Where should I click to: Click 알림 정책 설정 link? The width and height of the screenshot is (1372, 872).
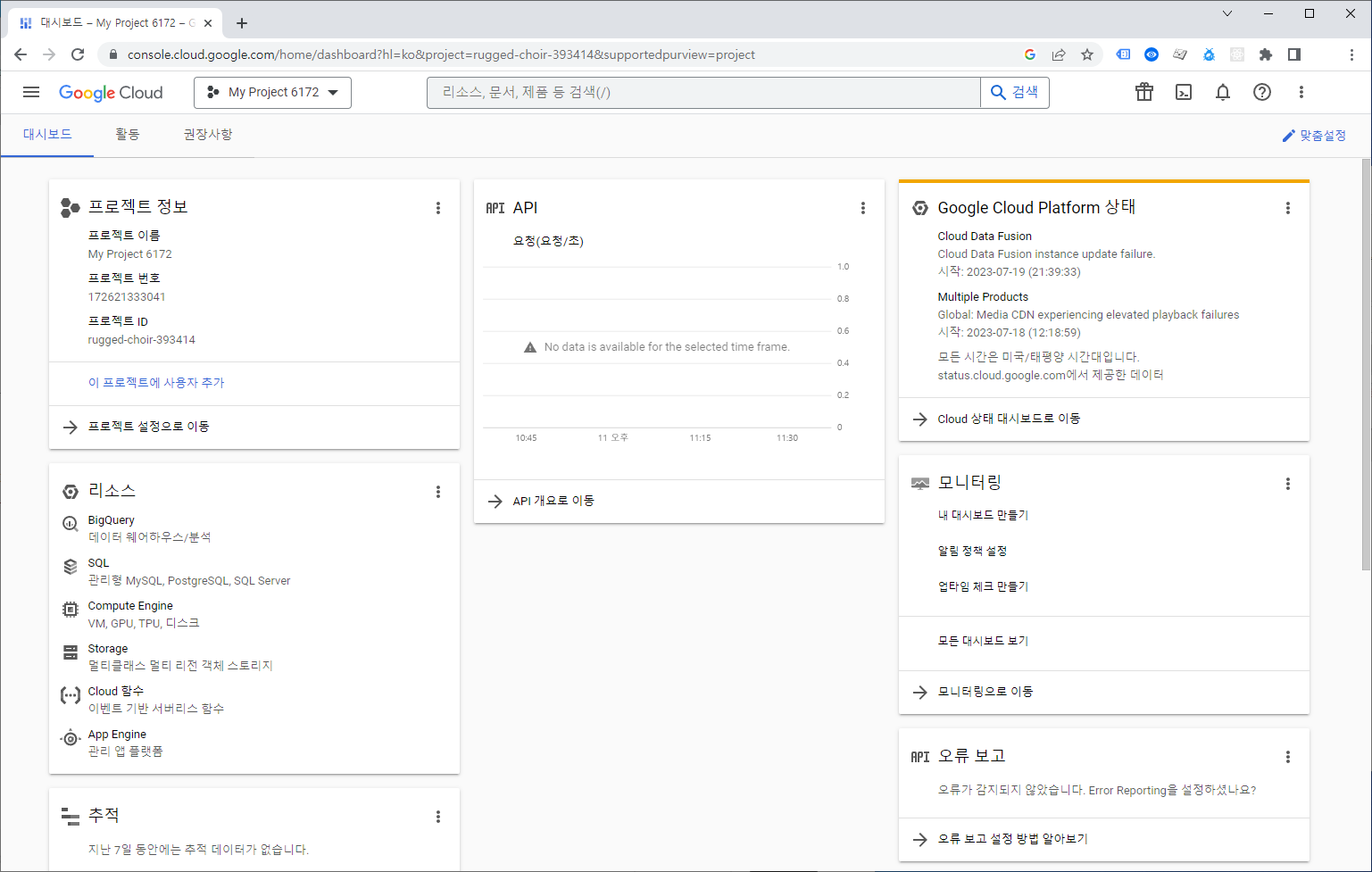coord(972,551)
